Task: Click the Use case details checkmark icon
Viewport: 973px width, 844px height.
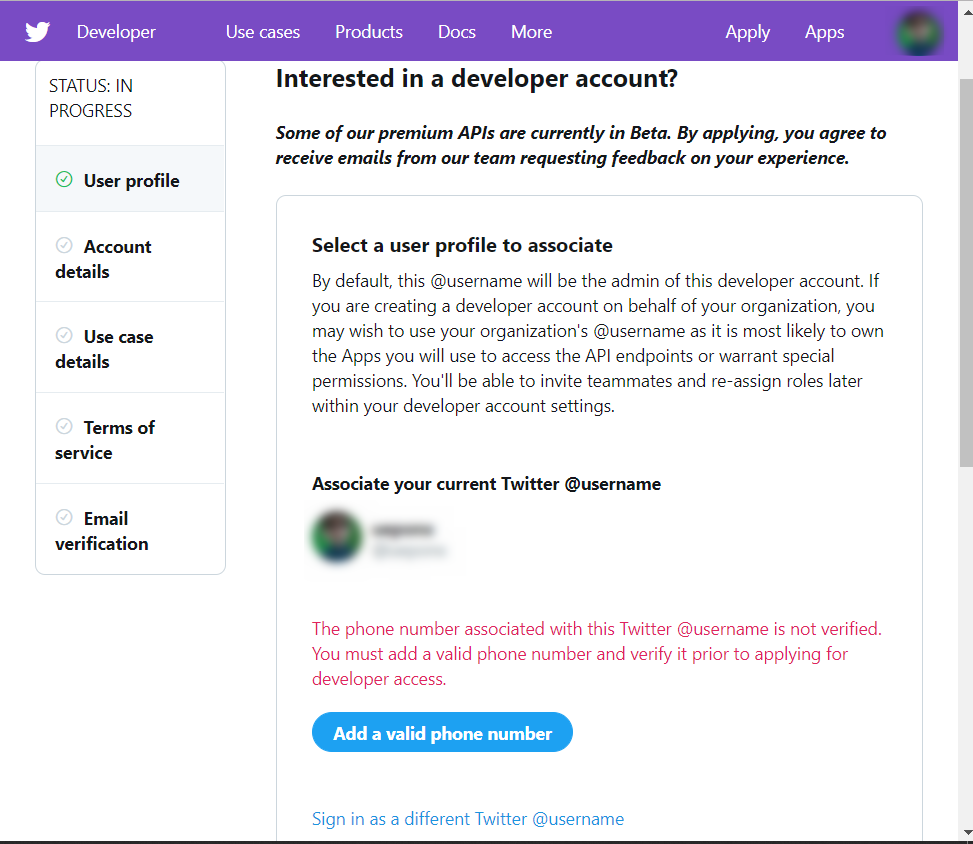Action: click(x=64, y=335)
